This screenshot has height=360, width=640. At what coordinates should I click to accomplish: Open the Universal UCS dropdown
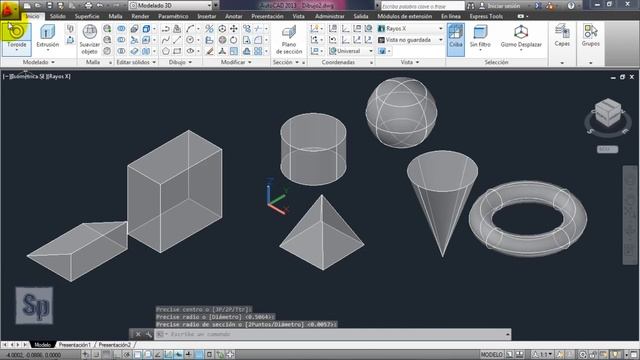coord(351,51)
